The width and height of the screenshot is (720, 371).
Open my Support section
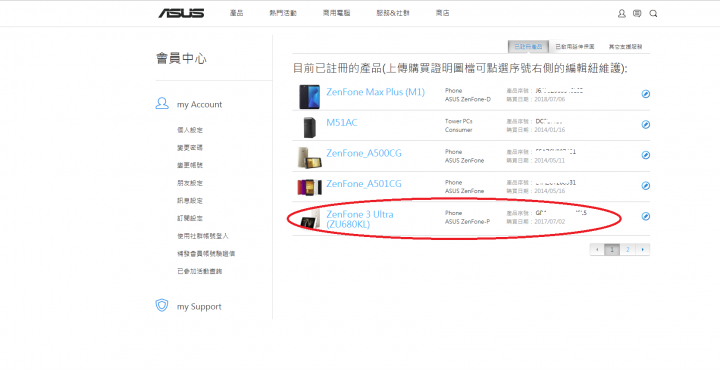point(199,307)
